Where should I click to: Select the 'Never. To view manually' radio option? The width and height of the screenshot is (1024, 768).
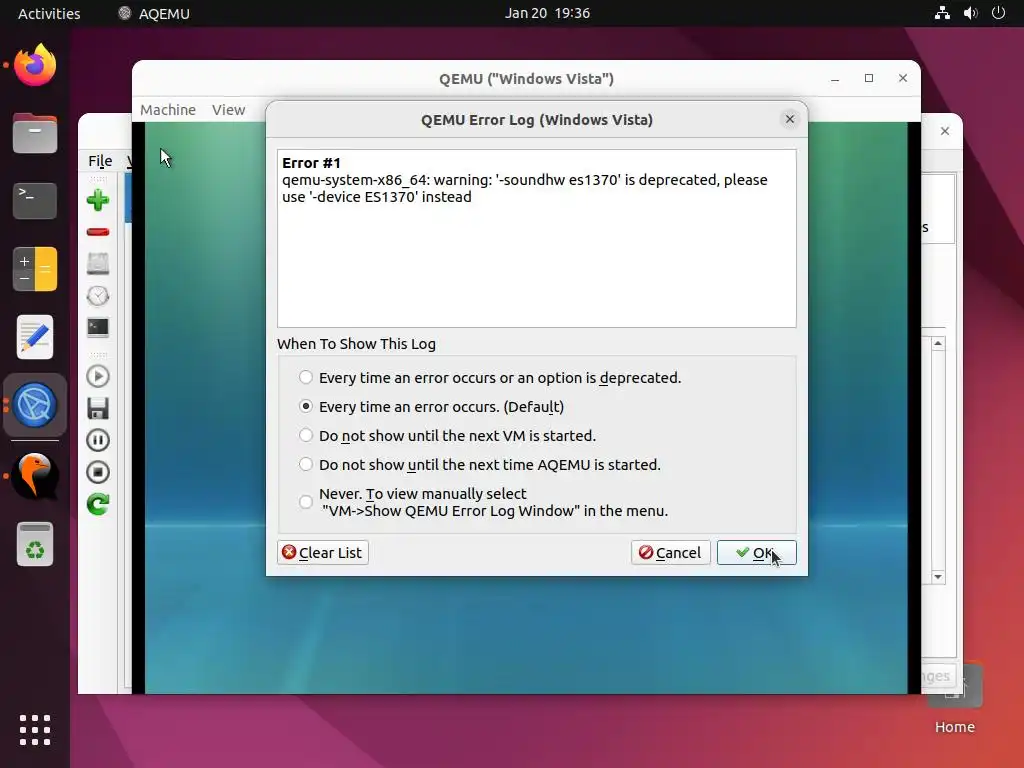point(306,502)
